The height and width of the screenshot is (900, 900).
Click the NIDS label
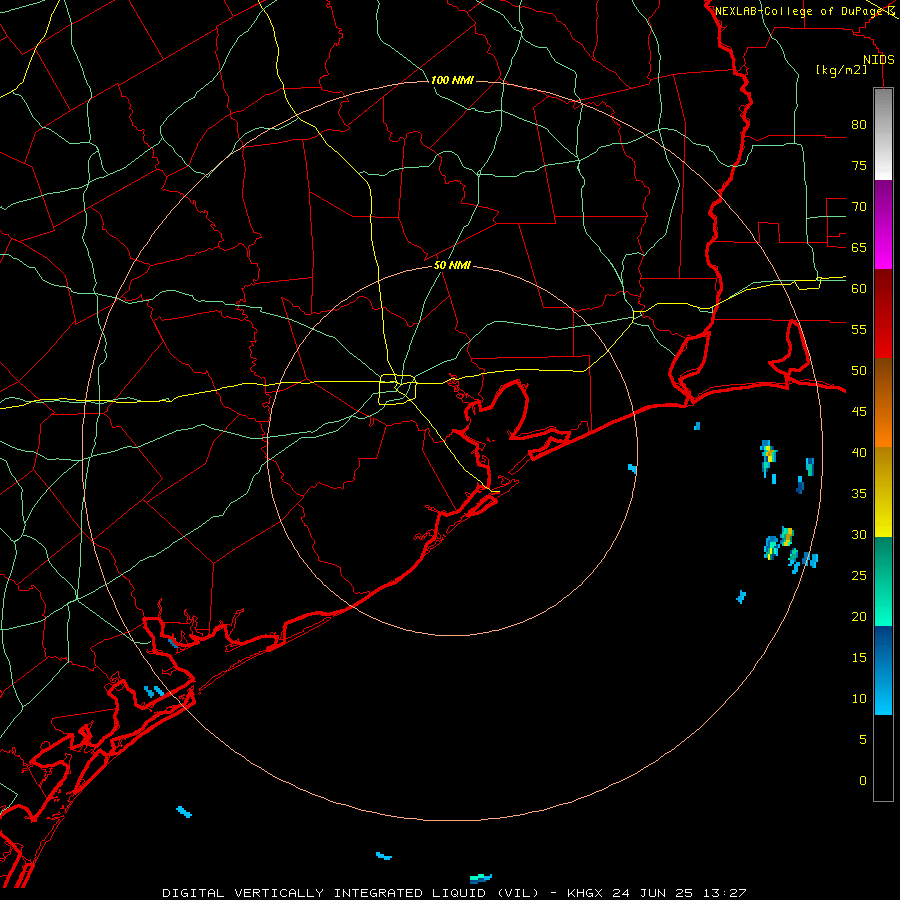click(x=879, y=60)
